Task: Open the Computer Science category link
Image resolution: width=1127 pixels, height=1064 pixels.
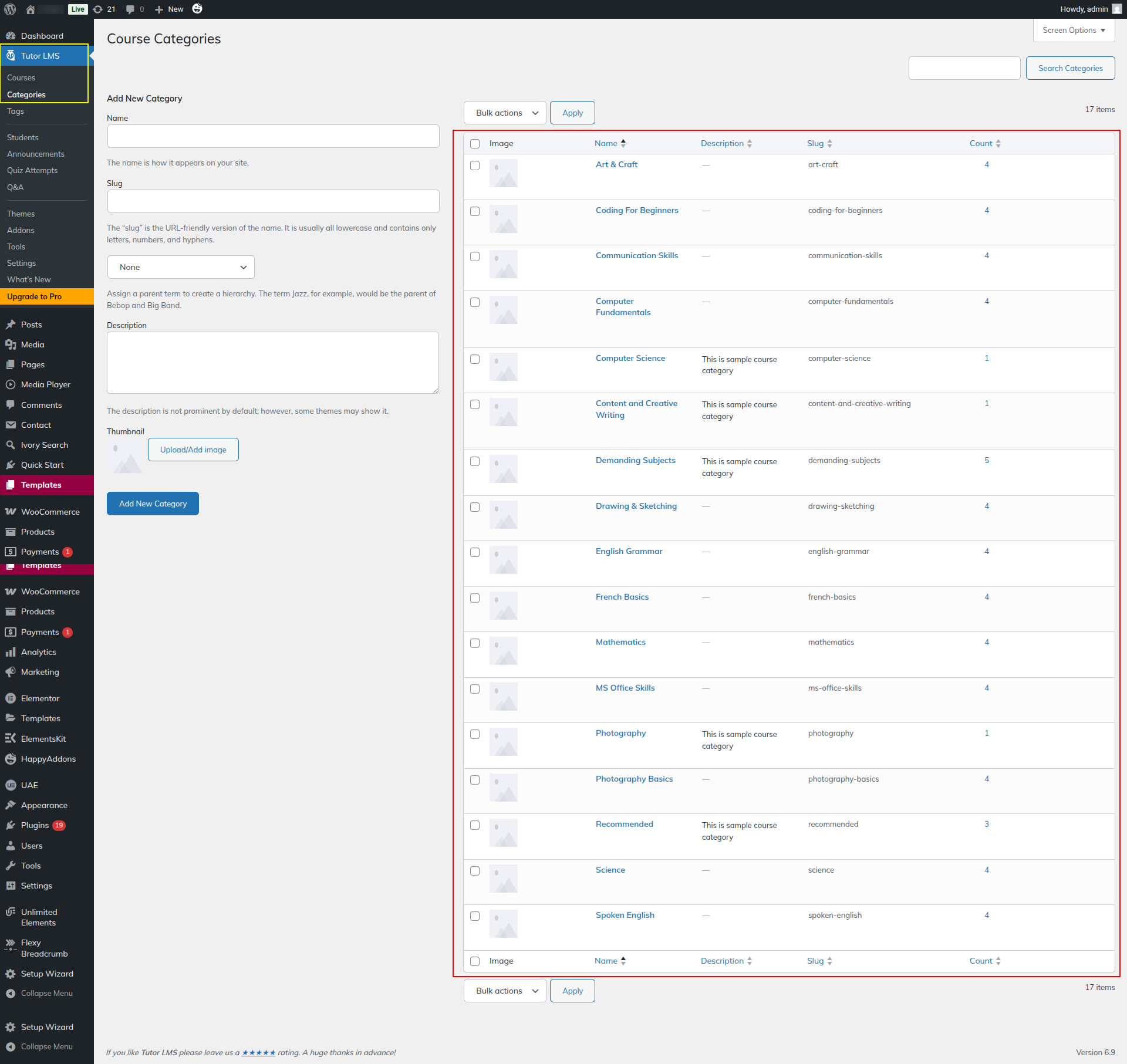Action: coord(630,358)
